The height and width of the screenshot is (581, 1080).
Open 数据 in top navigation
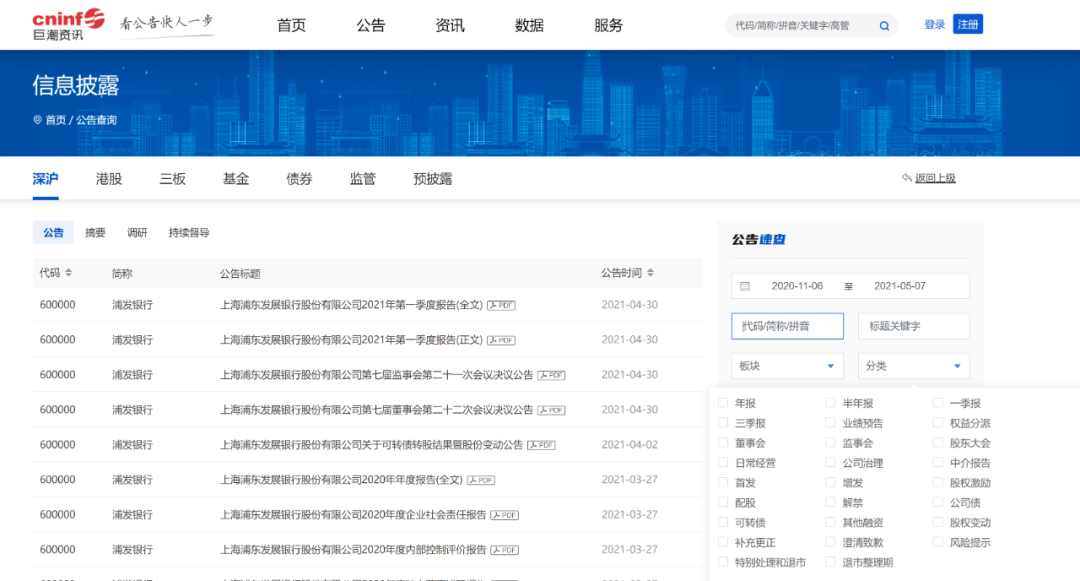(x=529, y=25)
